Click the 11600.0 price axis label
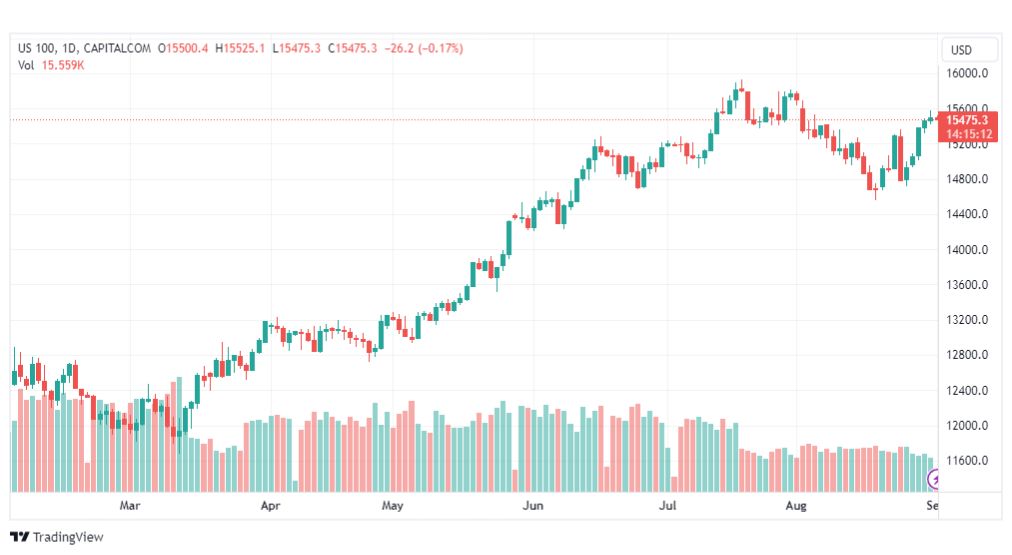The width and height of the screenshot is (1012, 555). 967,461
